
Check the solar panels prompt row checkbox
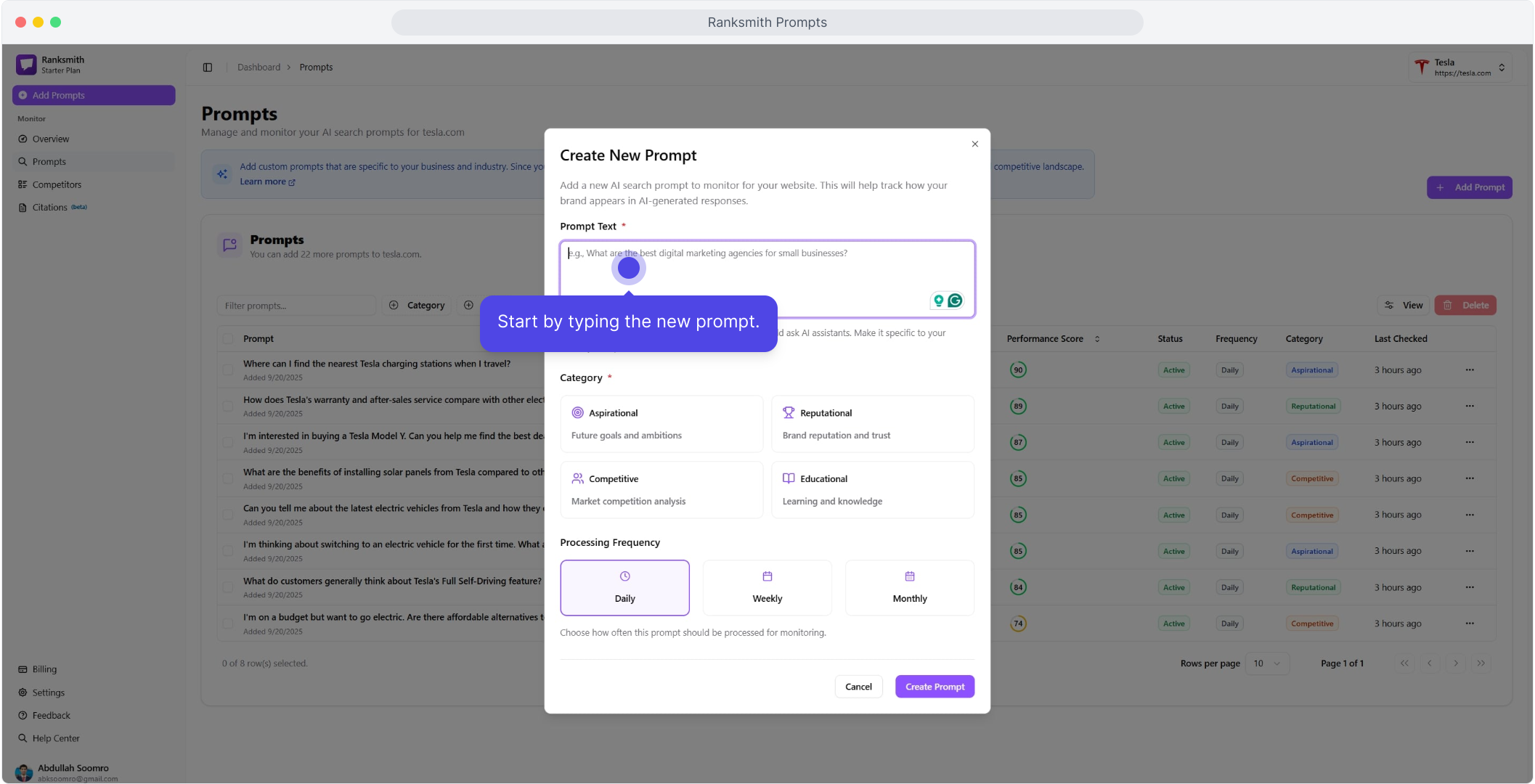pyautogui.click(x=228, y=479)
